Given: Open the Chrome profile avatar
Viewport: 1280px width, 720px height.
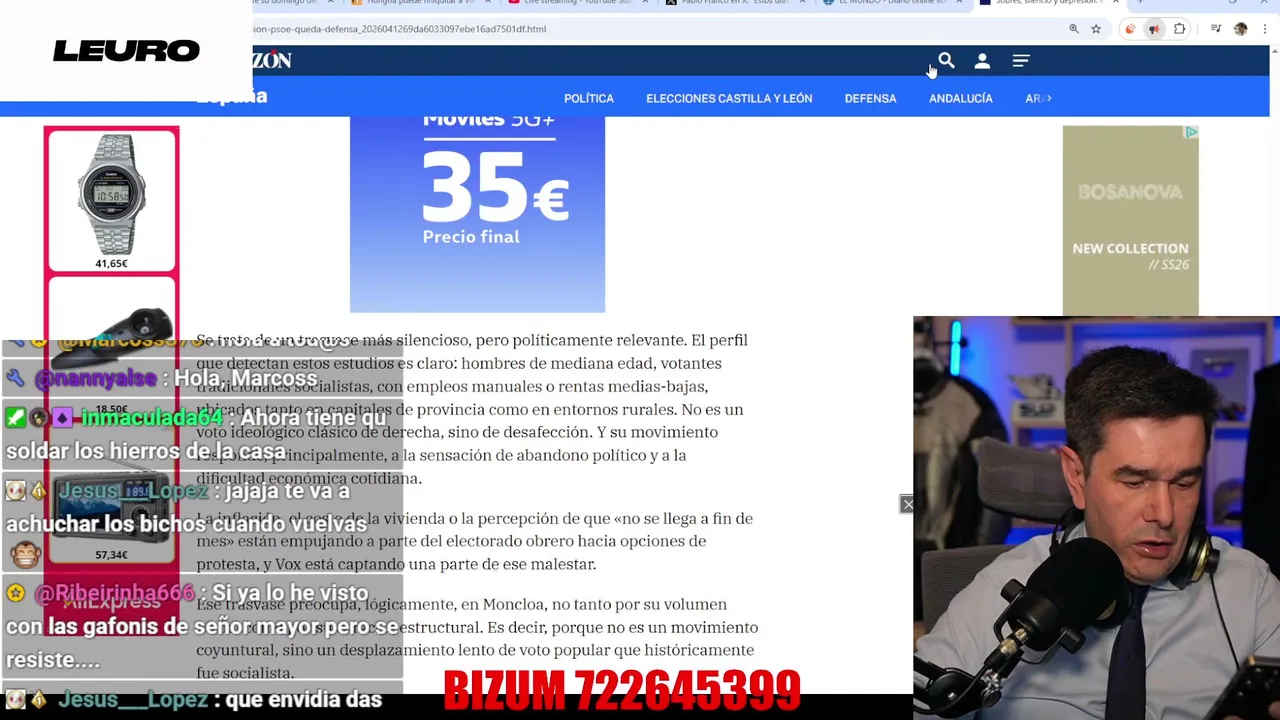Looking at the screenshot, I should (1241, 29).
